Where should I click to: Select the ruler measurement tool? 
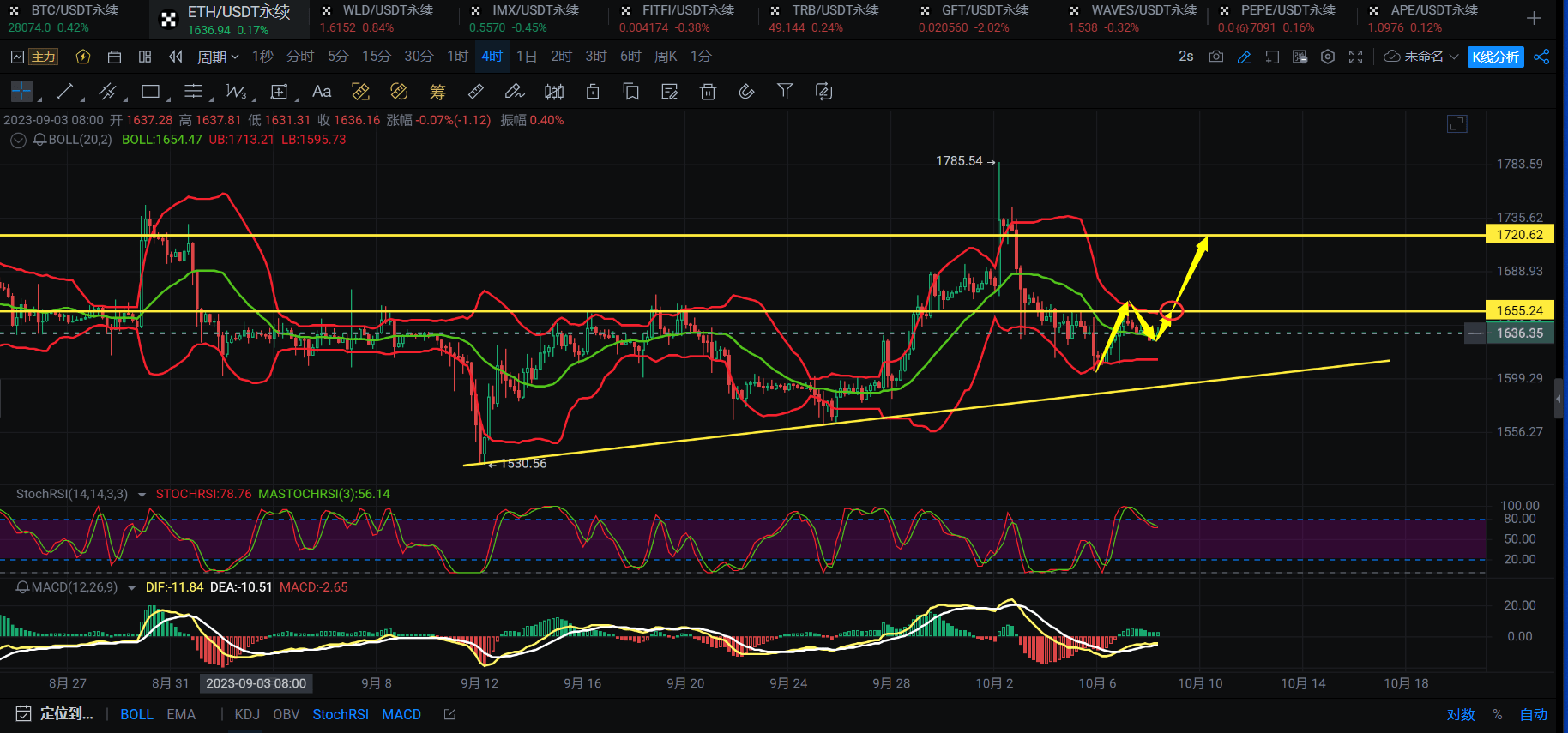[x=476, y=92]
